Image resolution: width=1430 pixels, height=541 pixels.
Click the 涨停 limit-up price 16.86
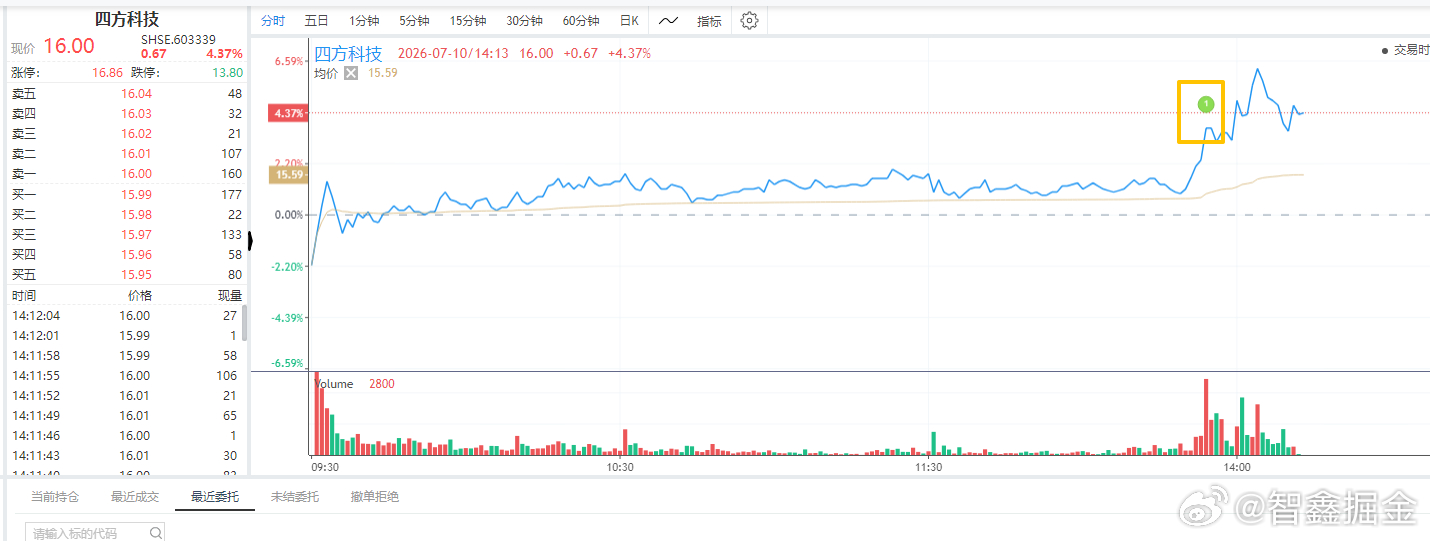(x=107, y=73)
